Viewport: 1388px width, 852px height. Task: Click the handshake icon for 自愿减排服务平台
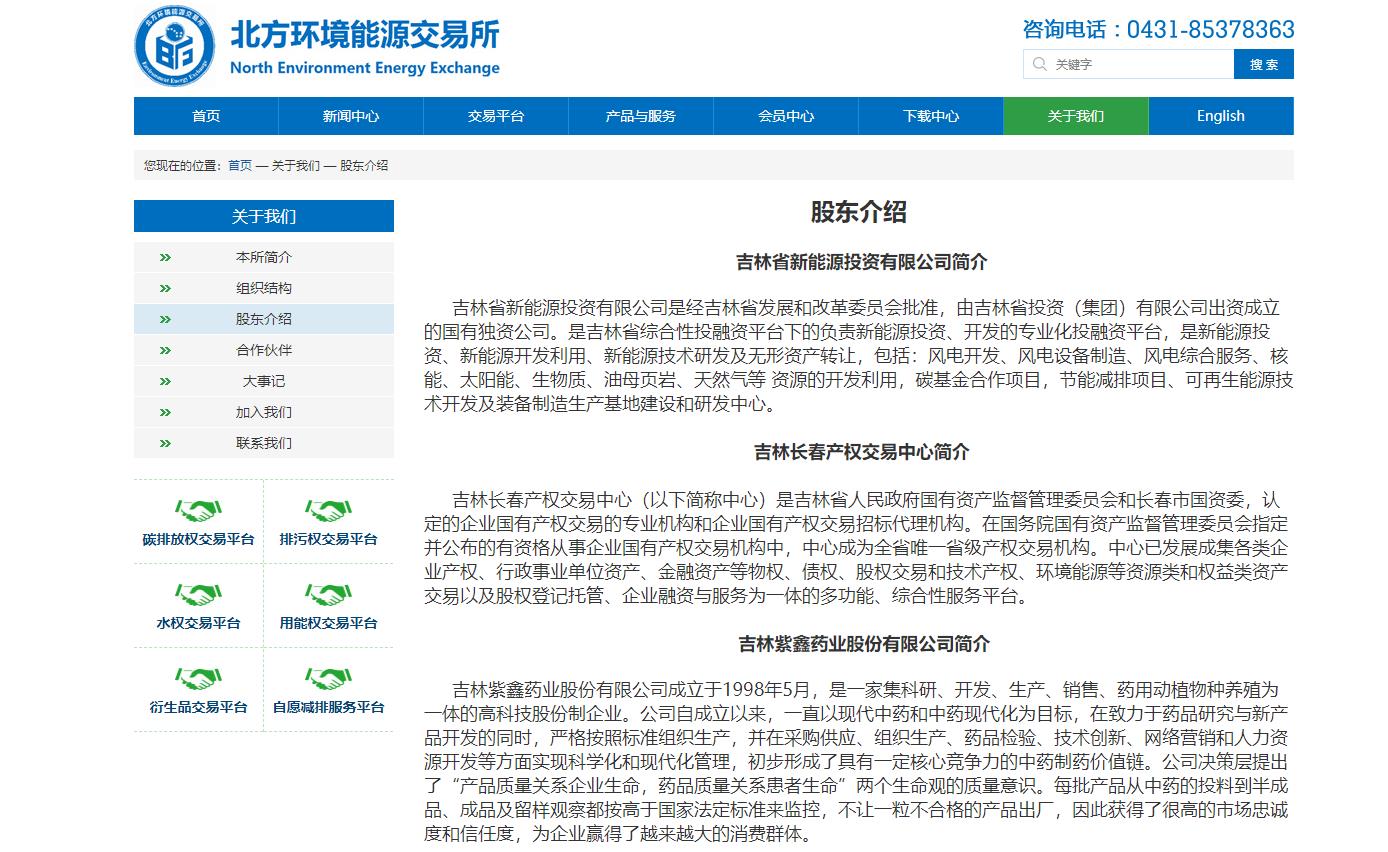point(328,679)
